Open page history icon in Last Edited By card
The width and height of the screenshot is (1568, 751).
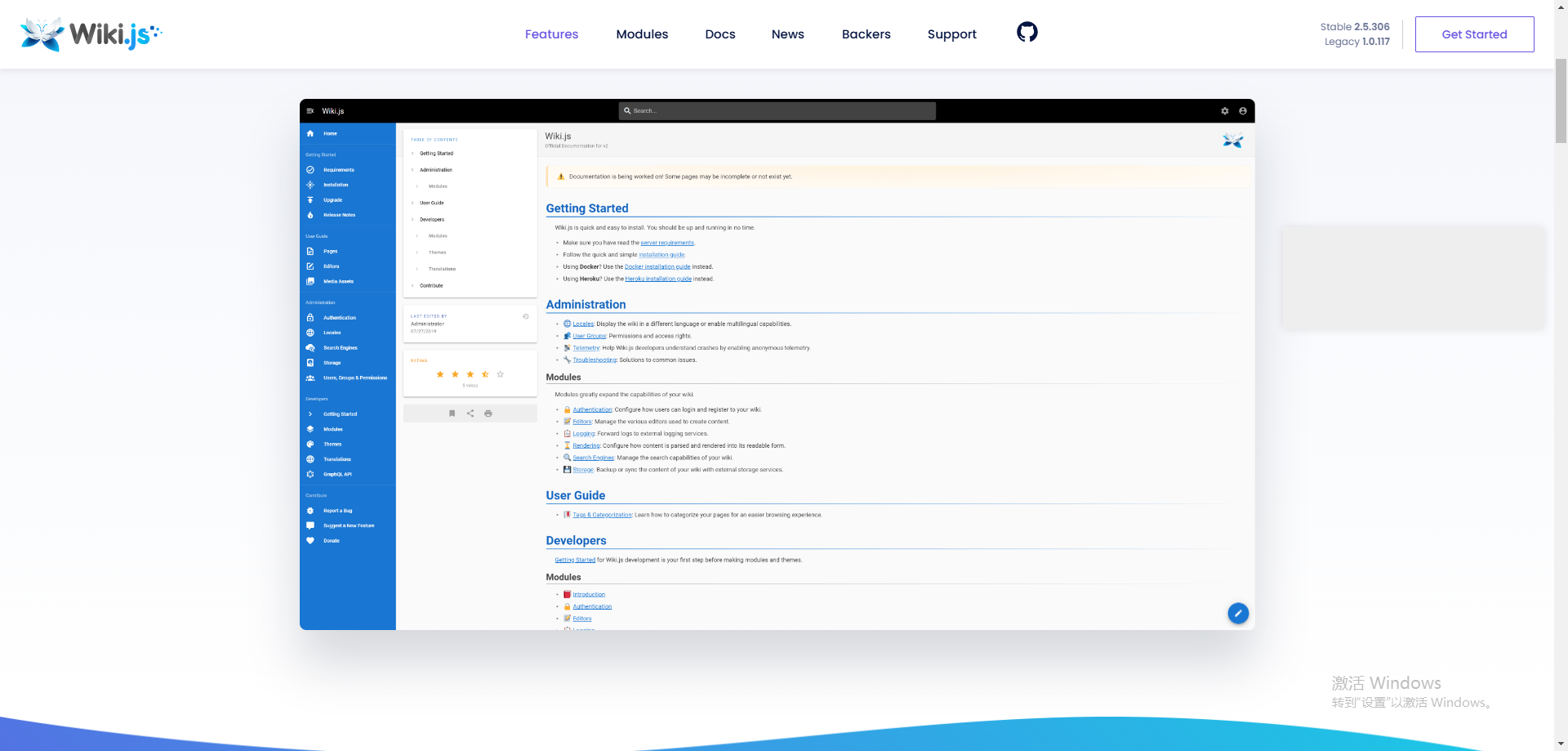(x=526, y=316)
